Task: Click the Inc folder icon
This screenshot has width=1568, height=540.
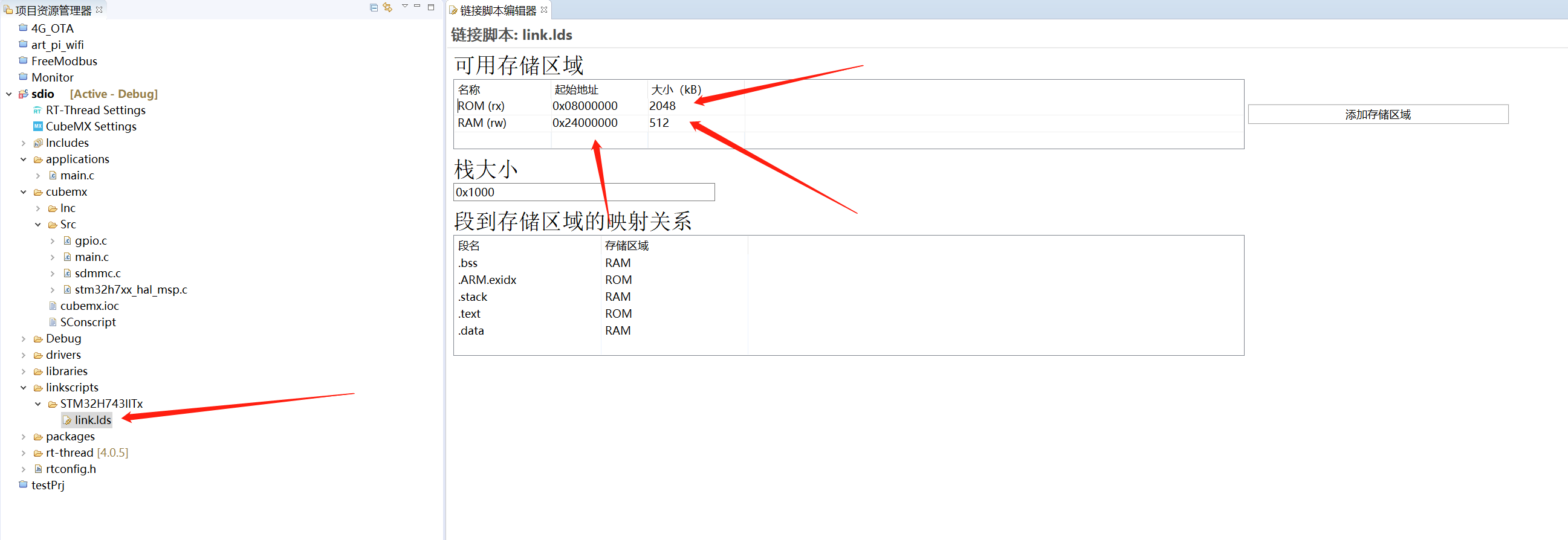Action: pos(53,208)
